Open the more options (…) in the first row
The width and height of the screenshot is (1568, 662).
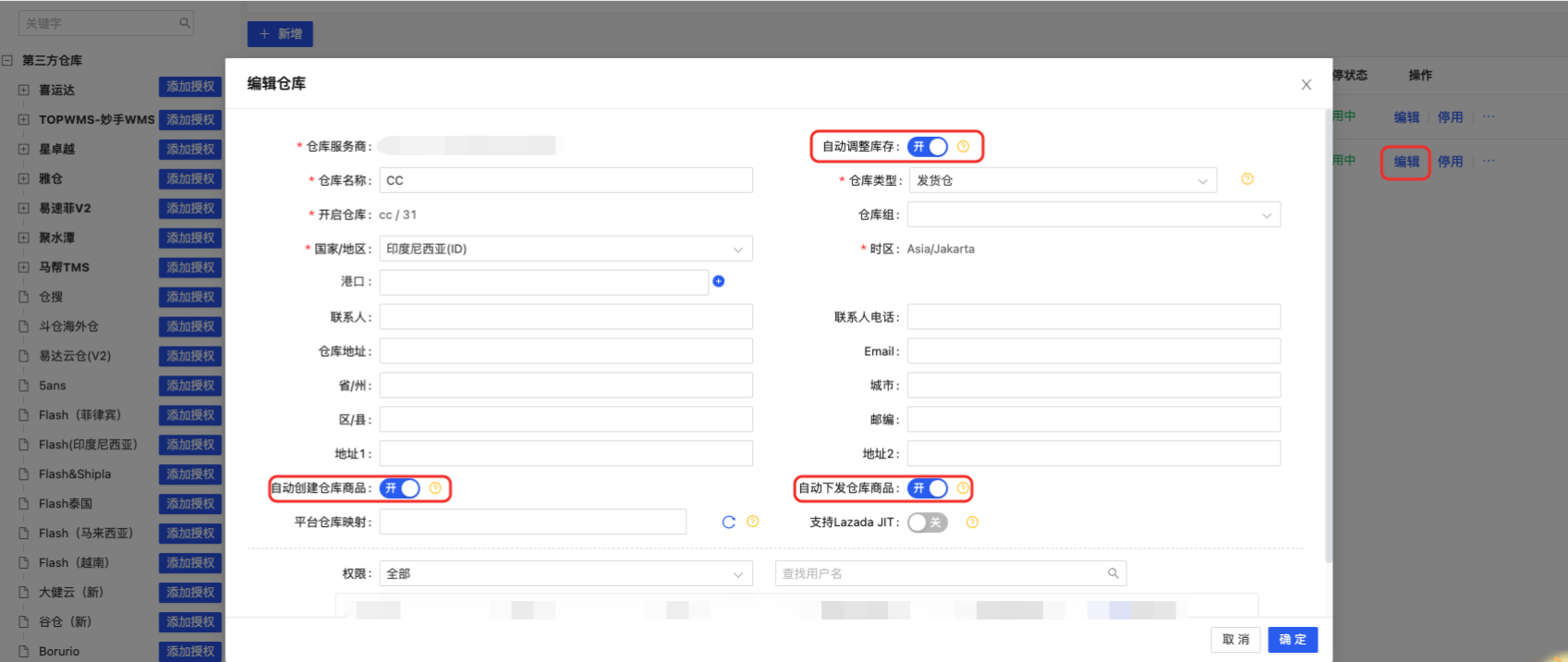[1489, 116]
